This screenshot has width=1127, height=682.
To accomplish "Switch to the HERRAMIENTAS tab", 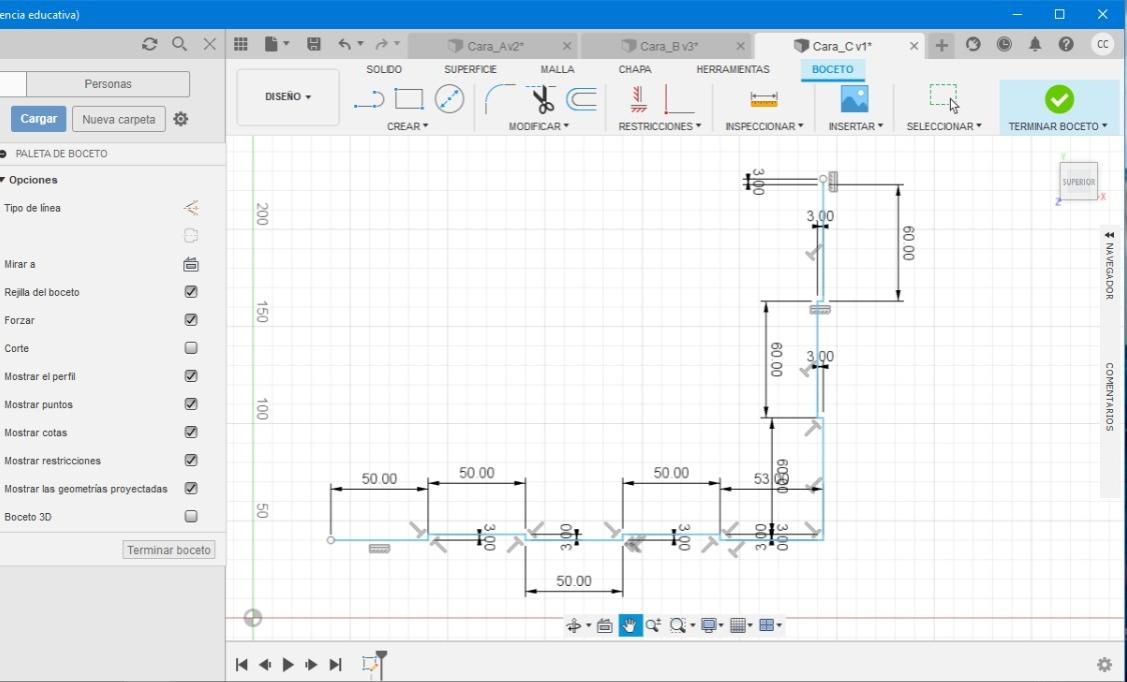I will point(732,69).
